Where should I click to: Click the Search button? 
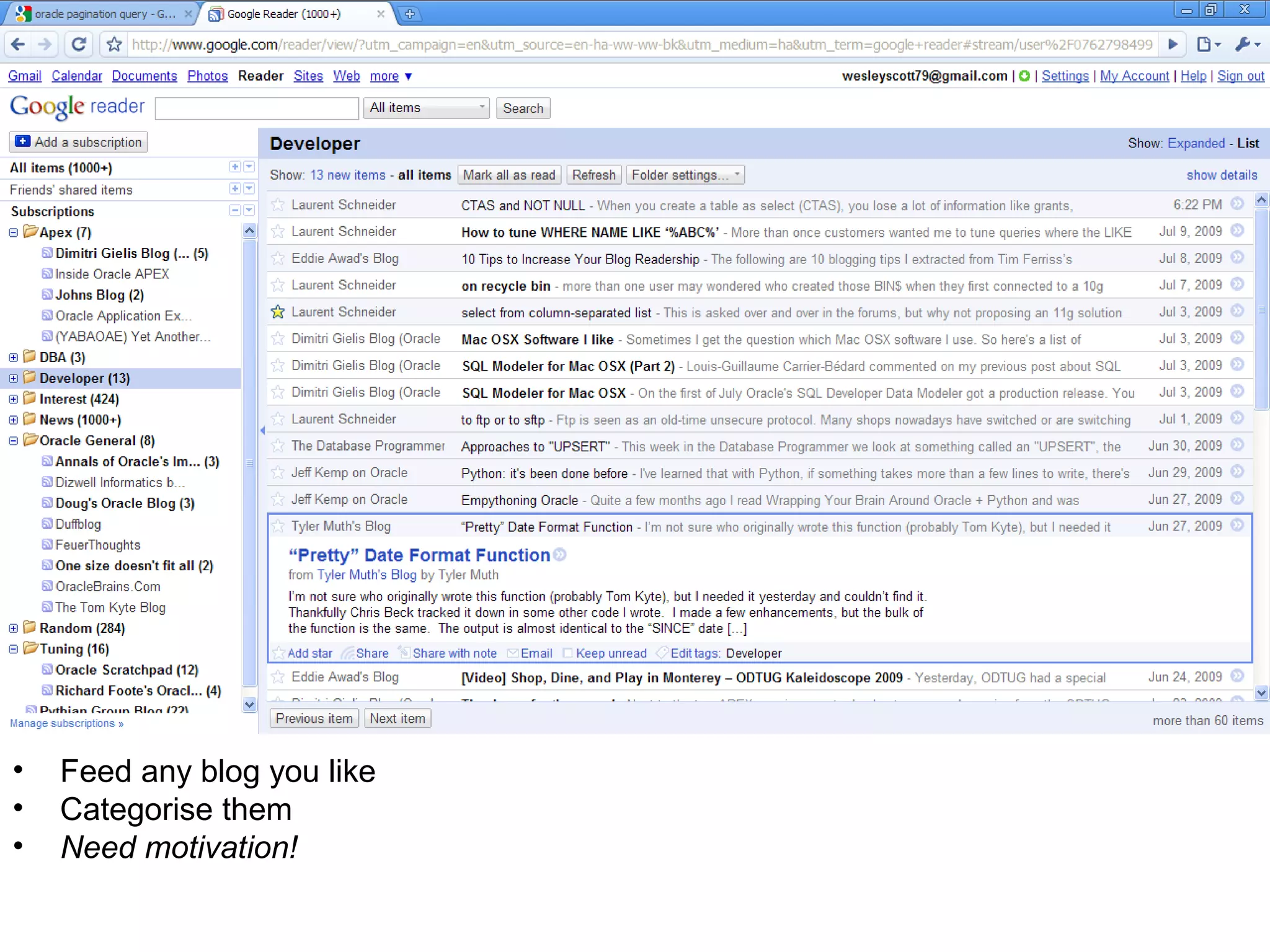523,108
